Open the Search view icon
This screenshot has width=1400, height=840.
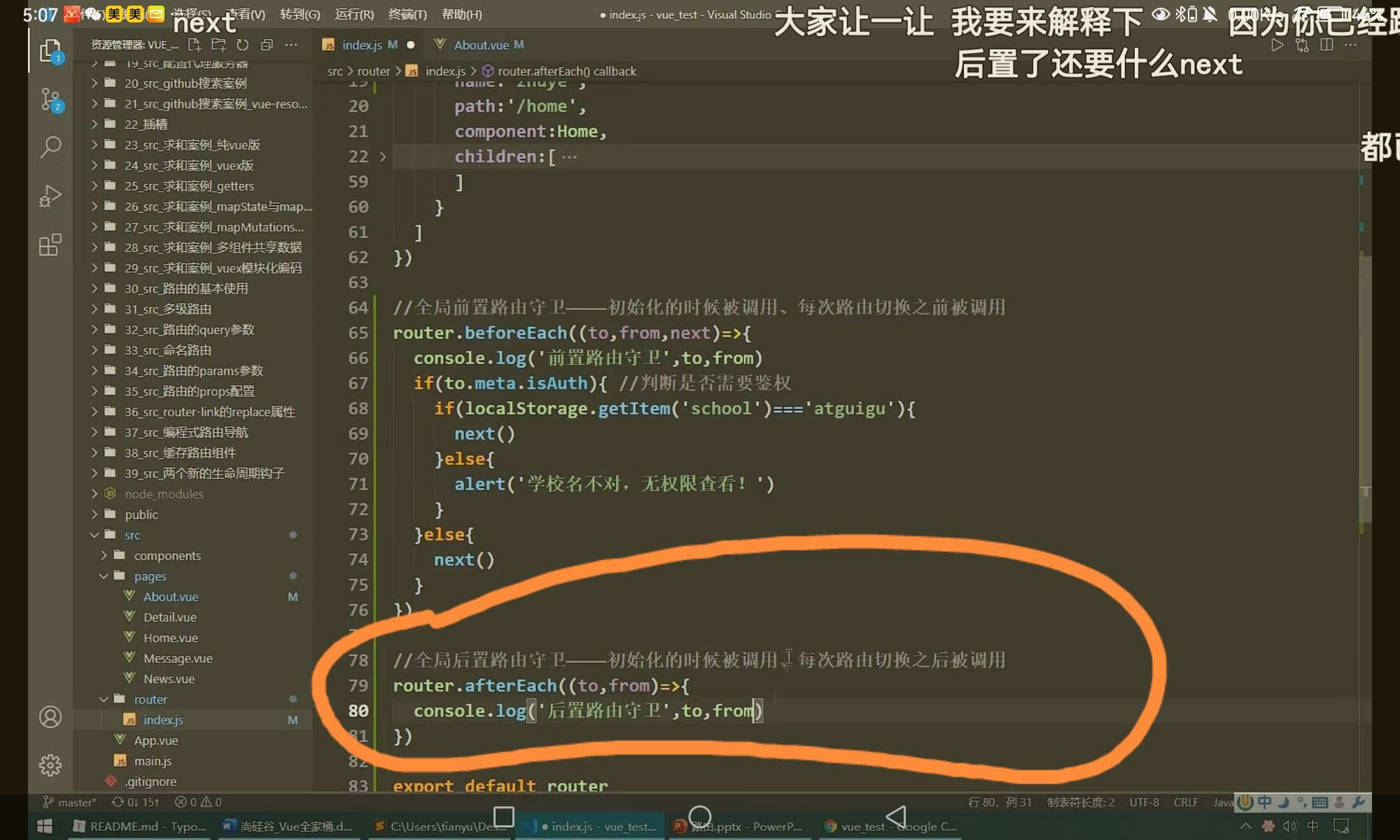coord(50,147)
